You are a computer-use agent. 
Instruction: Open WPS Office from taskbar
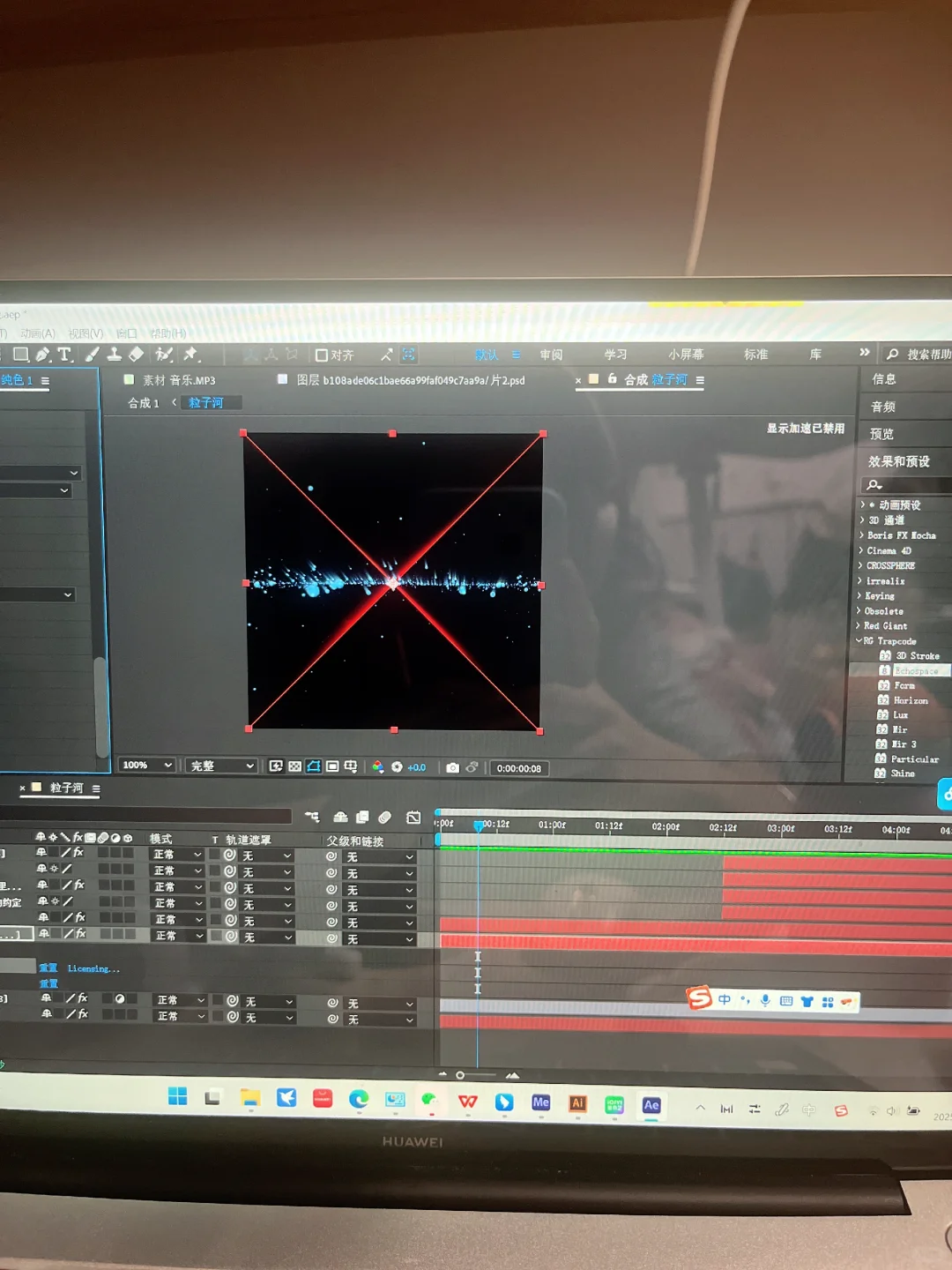click(x=468, y=1102)
